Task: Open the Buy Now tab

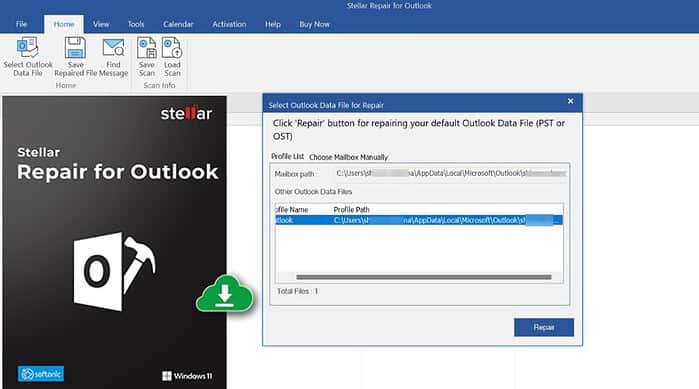Action: point(314,24)
